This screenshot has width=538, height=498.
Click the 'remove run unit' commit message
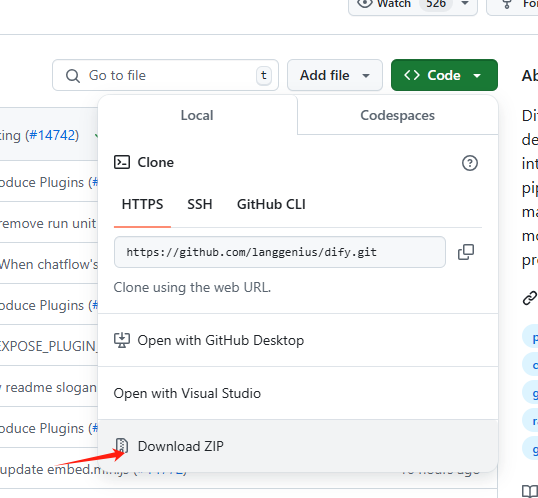pos(48,223)
